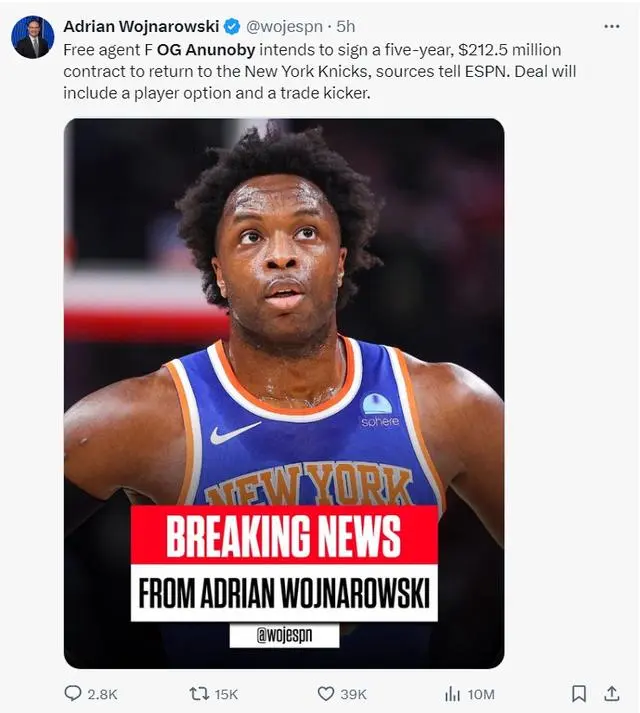The width and height of the screenshot is (640, 713).
Task: Open Adrian Wojnarowski's profile avatar
Action: point(32,37)
